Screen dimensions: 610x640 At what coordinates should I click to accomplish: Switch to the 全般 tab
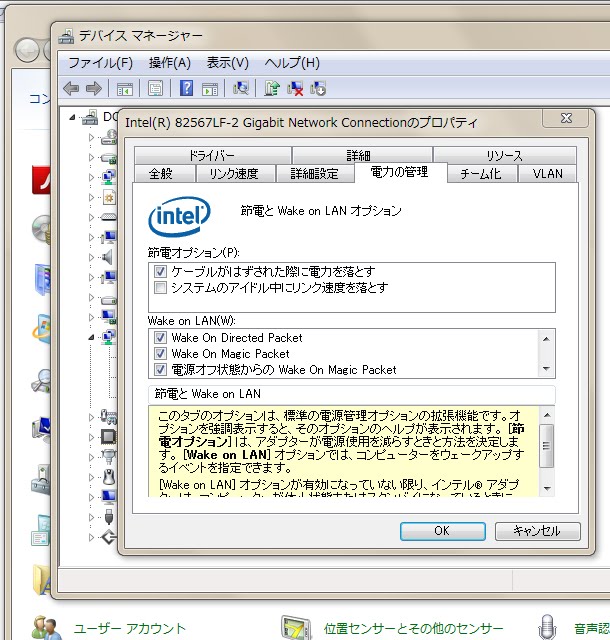(164, 173)
